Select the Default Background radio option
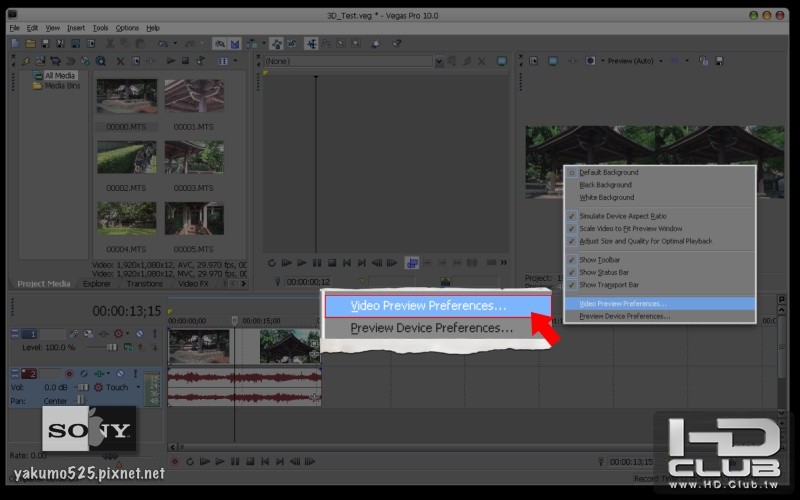This screenshot has width=800, height=500. point(608,172)
